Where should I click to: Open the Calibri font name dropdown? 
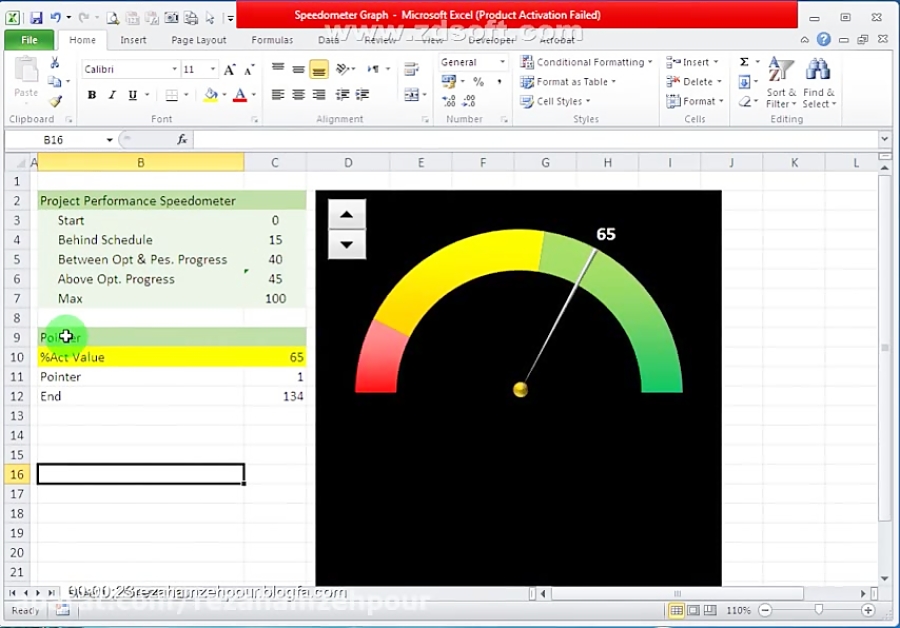tap(174, 69)
